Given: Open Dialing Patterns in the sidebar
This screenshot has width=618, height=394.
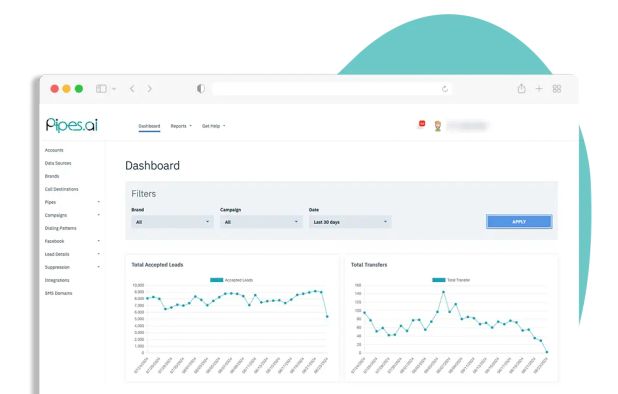Looking at the screenshot, I should tap(60, 228).
